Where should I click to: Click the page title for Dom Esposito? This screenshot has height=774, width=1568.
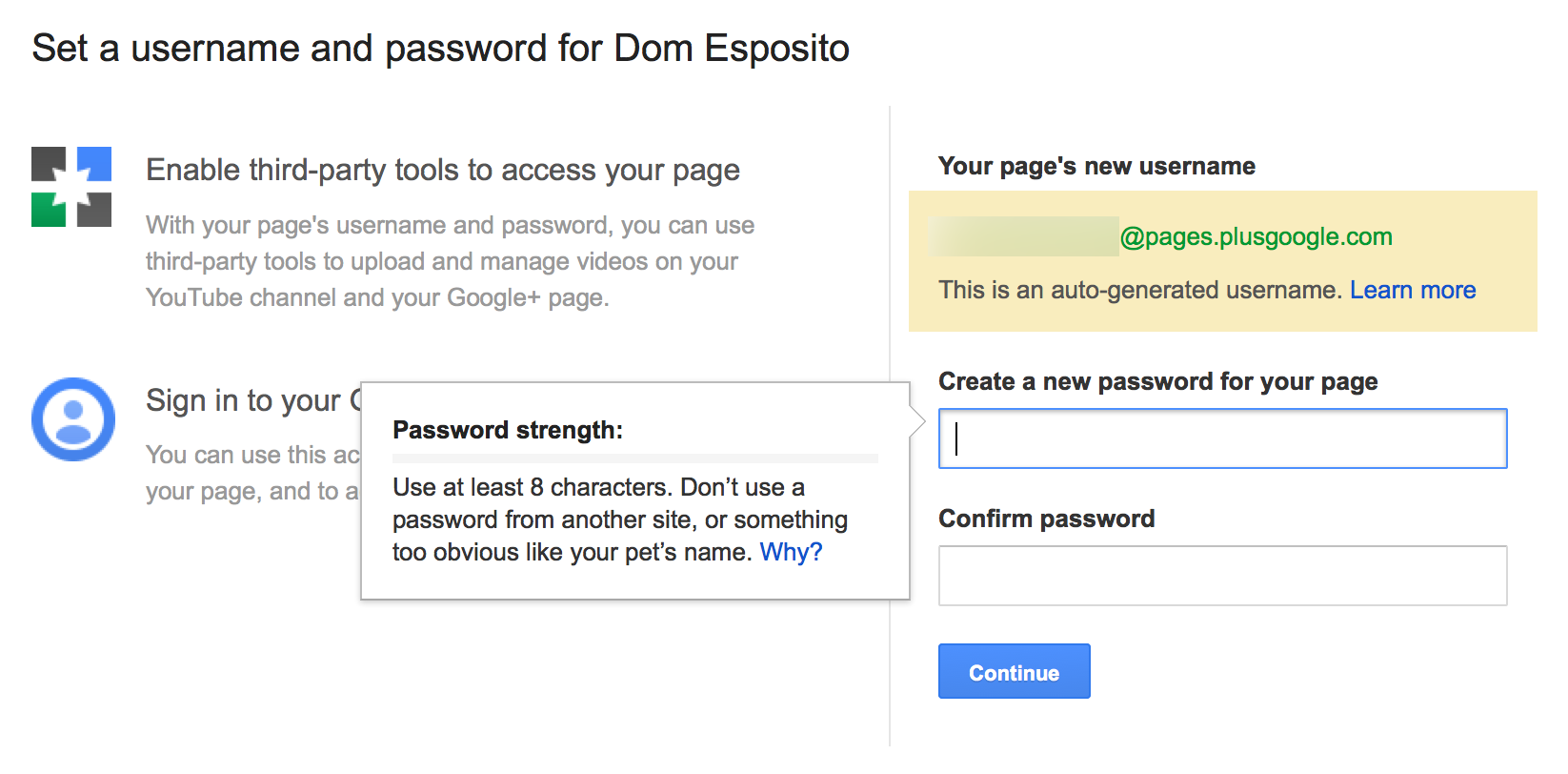click(x=440, y=48)
